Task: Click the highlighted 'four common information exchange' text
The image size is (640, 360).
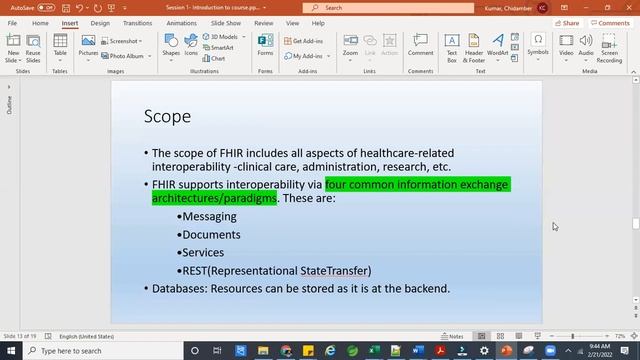Action: (x=417, y=184)
